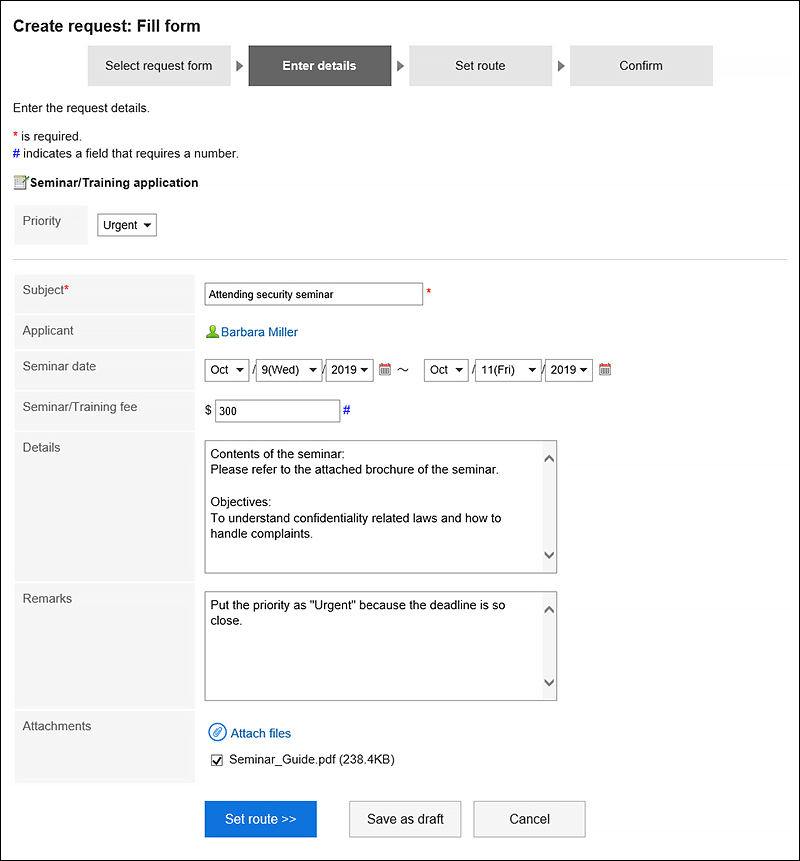
Task: Open the end day dropdown showing 11(Fri)
Action: pyautogui.click(x=508, y=370)
